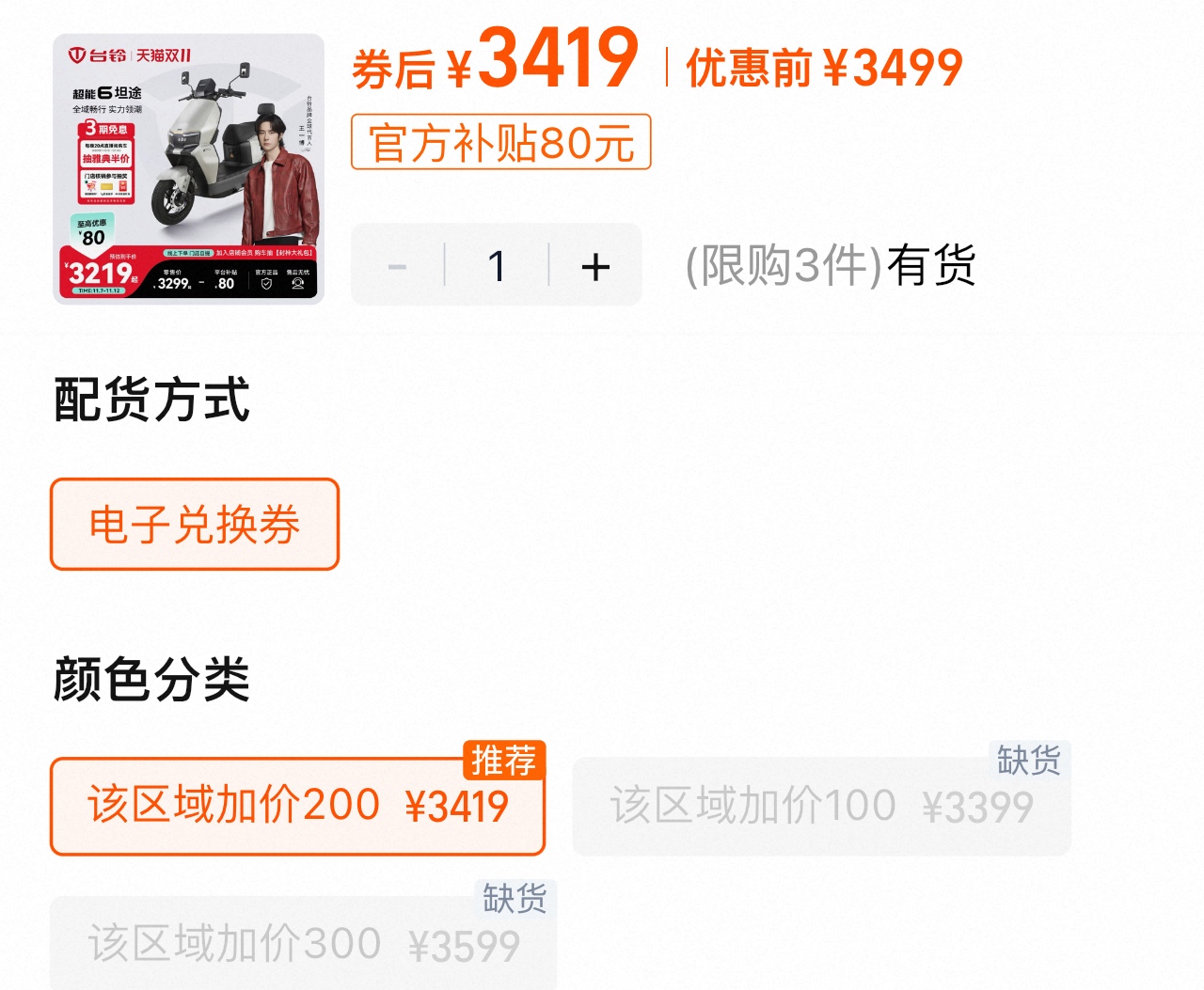This screenshot has height=990, width=1204.
Task: Click the 售后无忧 headset icon
Action: [298, 283]
